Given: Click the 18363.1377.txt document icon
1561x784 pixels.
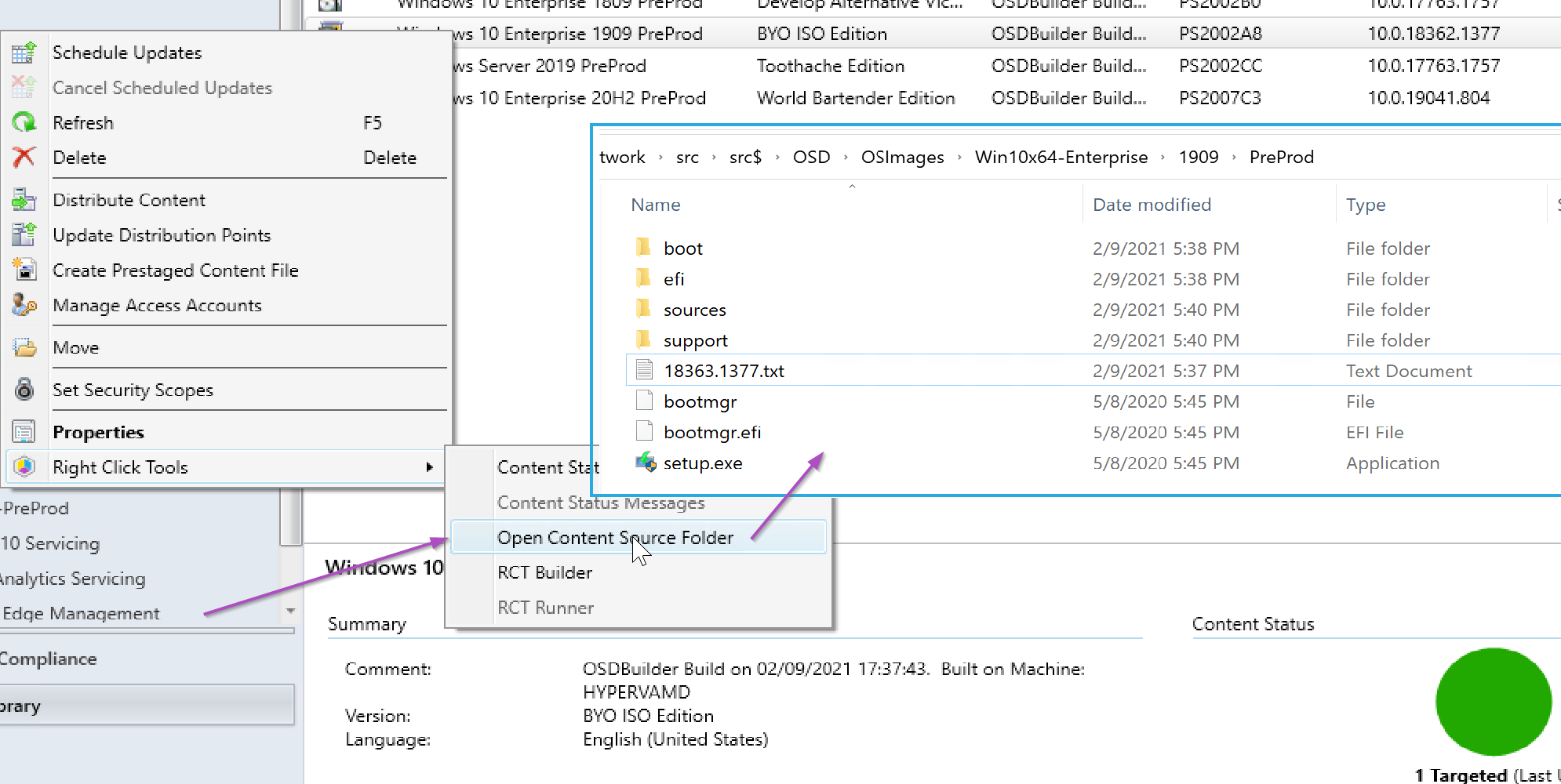Looking at the screenshot, I should click(x=644, y=370).
